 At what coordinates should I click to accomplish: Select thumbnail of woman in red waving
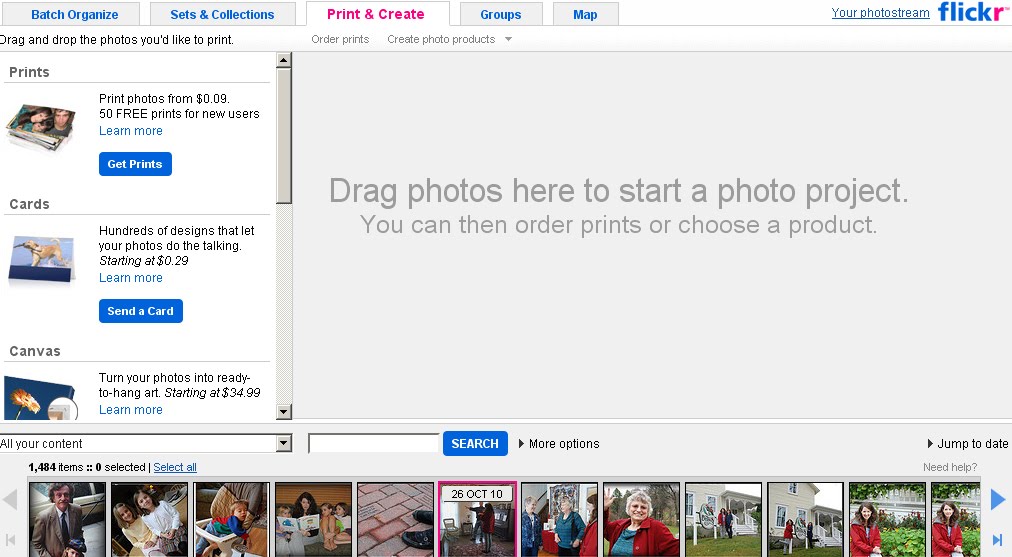(641, 520)
